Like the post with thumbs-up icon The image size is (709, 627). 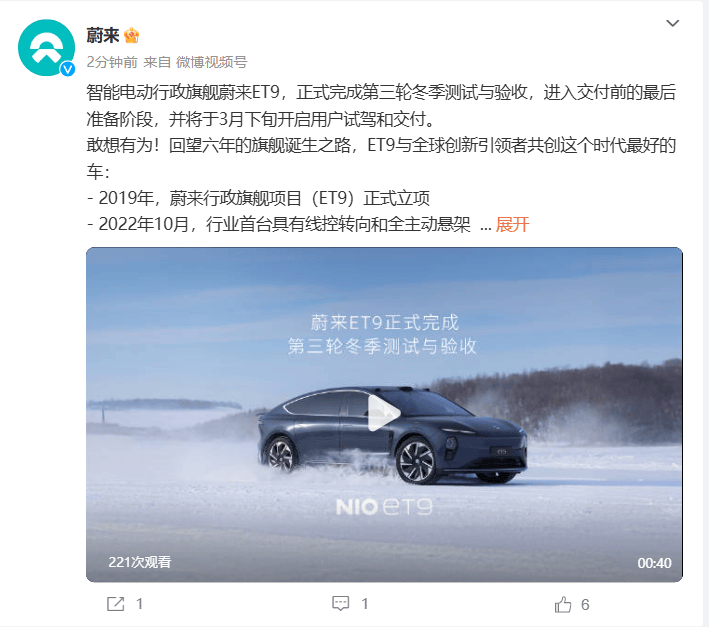(x=563, y=604)
